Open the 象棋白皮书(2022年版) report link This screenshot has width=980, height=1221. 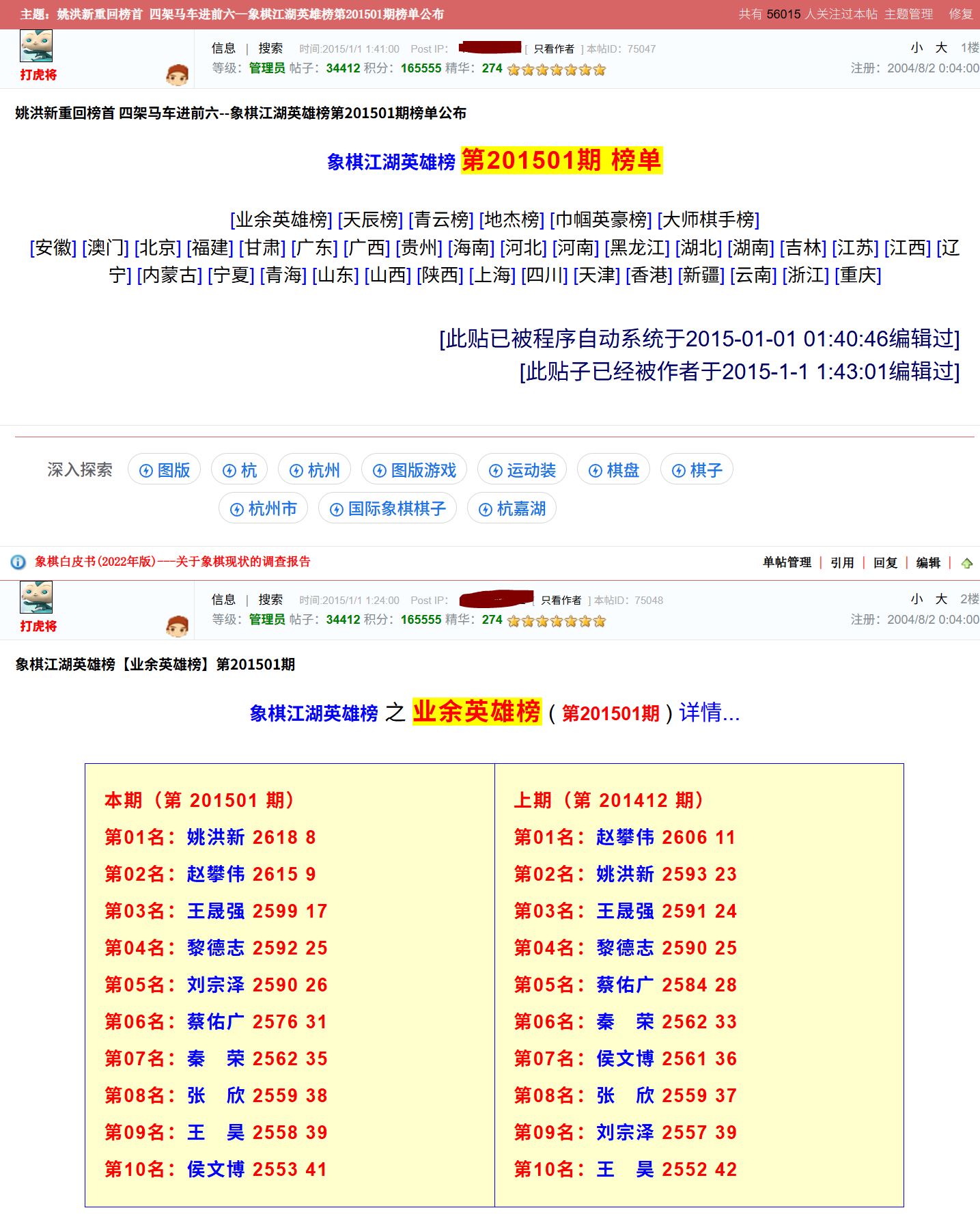pyautogui.click(x=173, y=562)
